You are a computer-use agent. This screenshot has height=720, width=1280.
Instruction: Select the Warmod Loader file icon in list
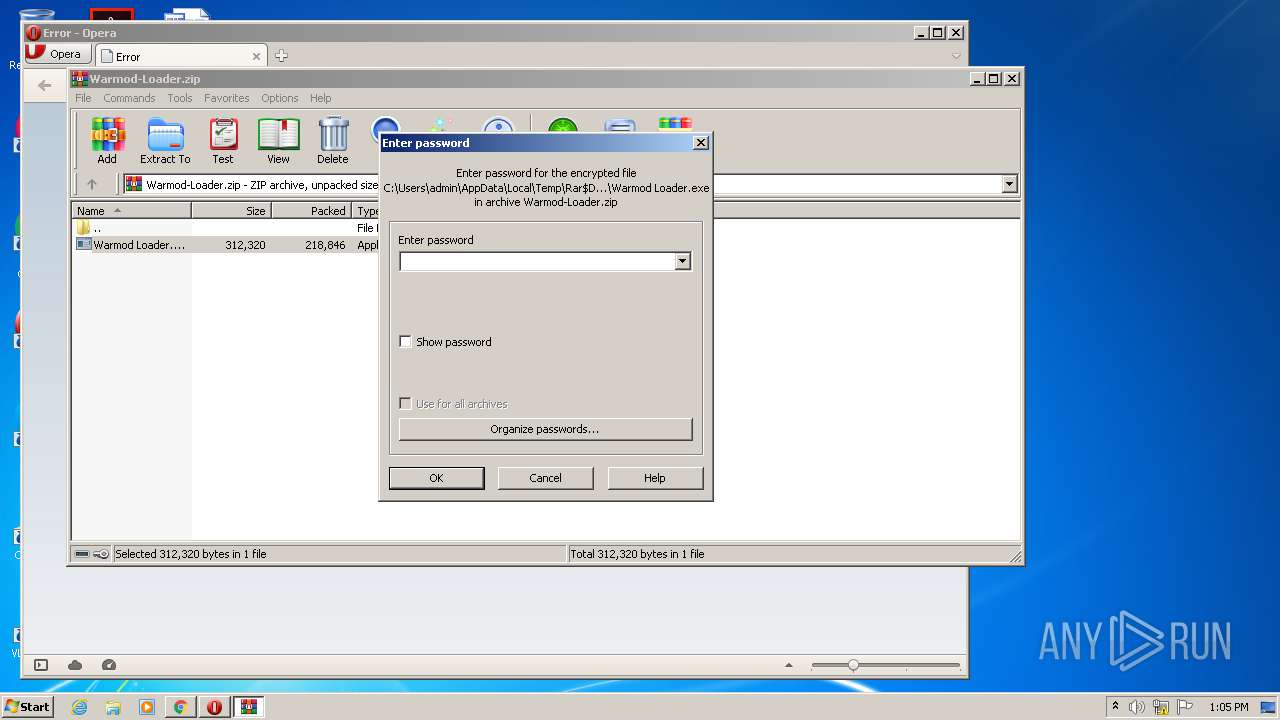click(84, 244)
